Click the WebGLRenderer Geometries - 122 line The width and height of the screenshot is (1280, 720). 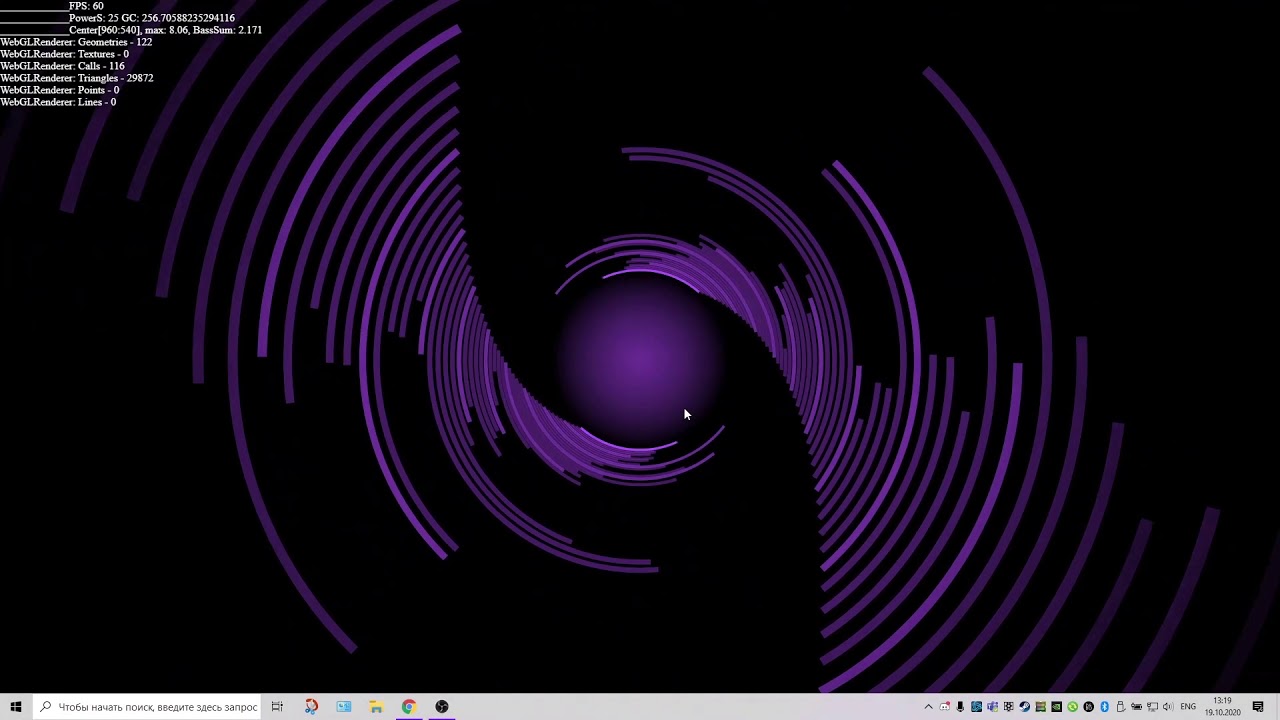click(76, 42)
